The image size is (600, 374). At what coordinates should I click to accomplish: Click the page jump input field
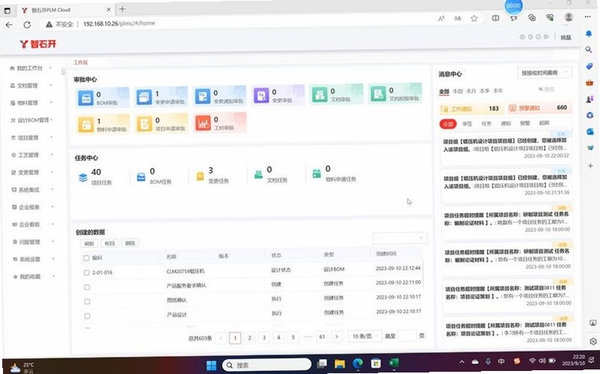pos(407,336)
